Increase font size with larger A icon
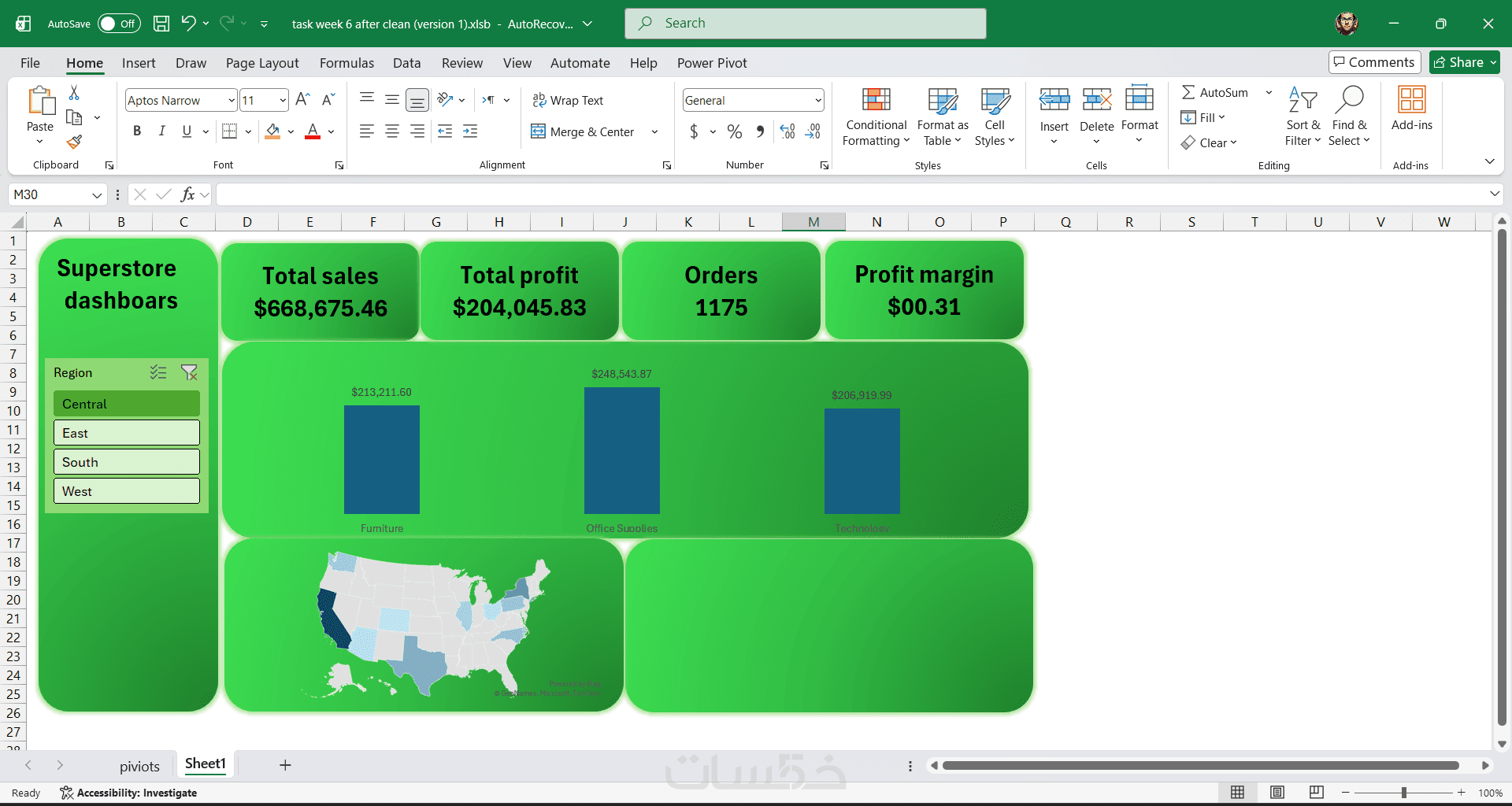This screenshot has height=806, width=1512. point(302,100)
